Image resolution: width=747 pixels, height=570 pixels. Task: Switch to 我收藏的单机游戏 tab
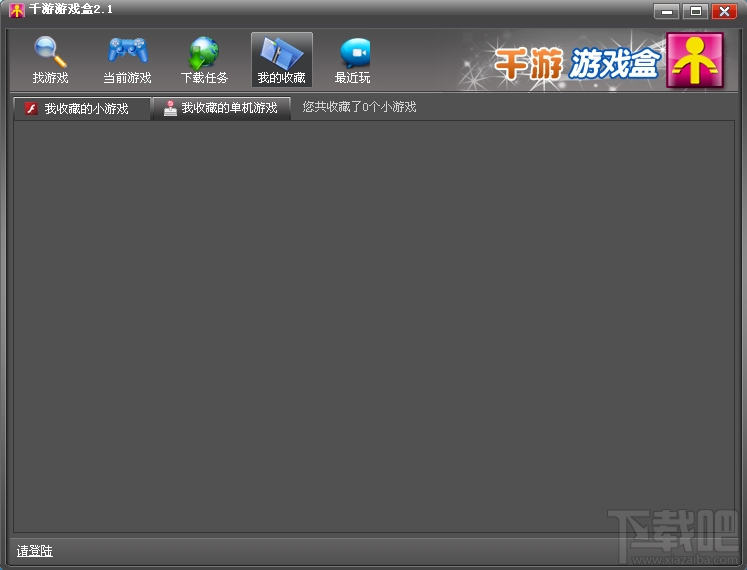[x=222, y=108]
